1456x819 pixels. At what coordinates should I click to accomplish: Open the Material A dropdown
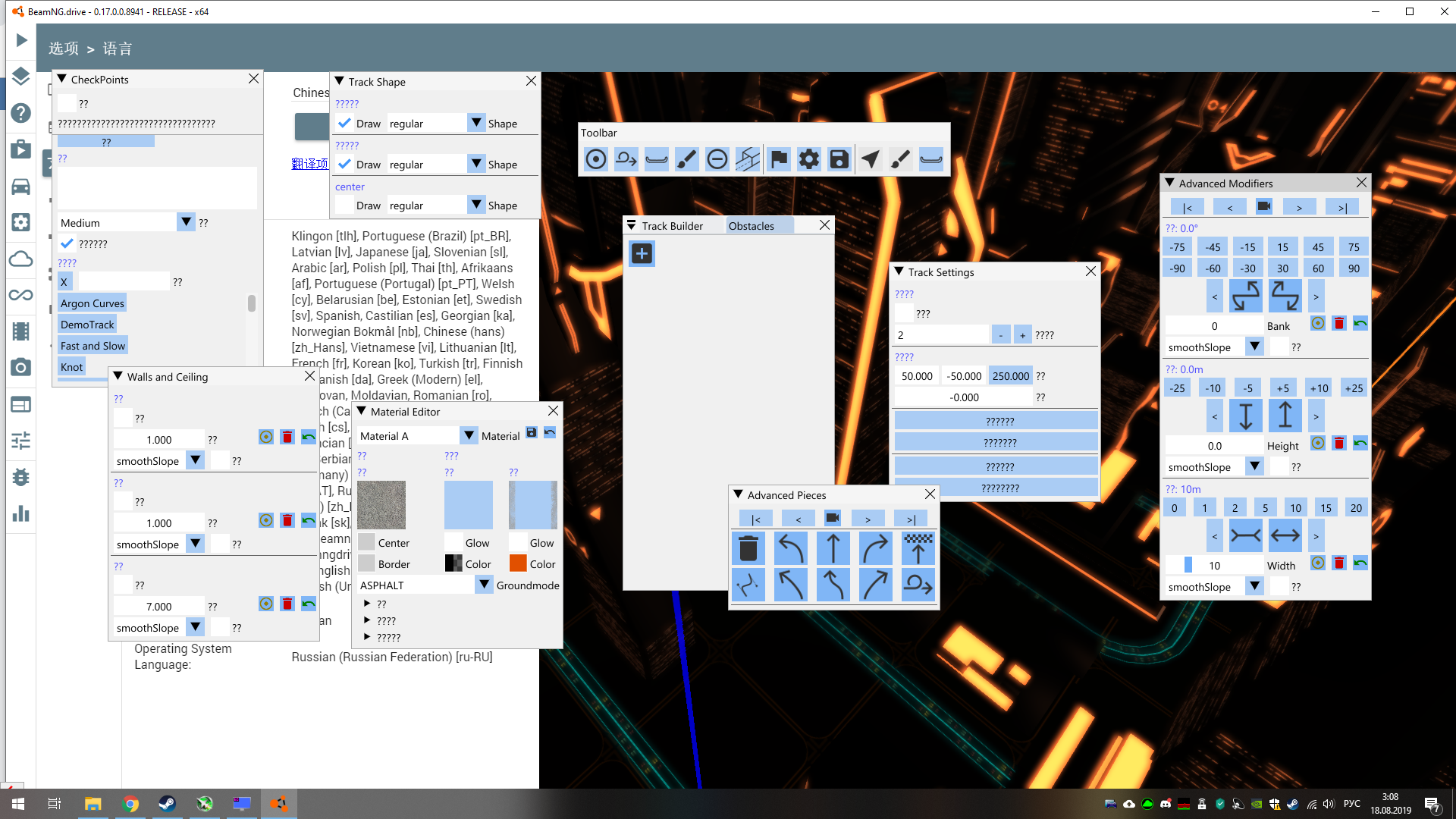coord(469,435)
